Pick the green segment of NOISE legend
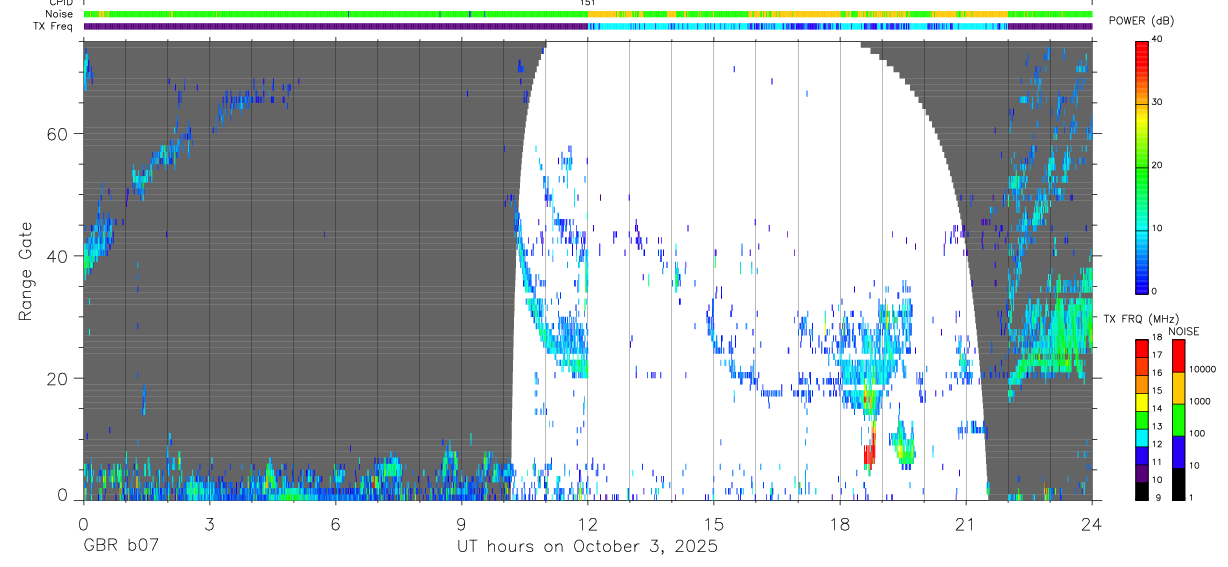The width and height of the screenshot is (1228, 567). [x=1178, y=419]
